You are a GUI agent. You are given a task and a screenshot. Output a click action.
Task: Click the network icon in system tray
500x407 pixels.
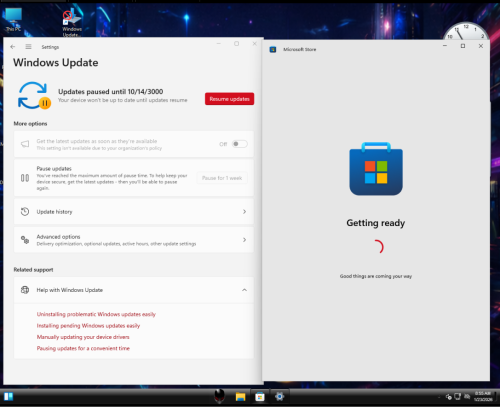(x=458, y=396)
